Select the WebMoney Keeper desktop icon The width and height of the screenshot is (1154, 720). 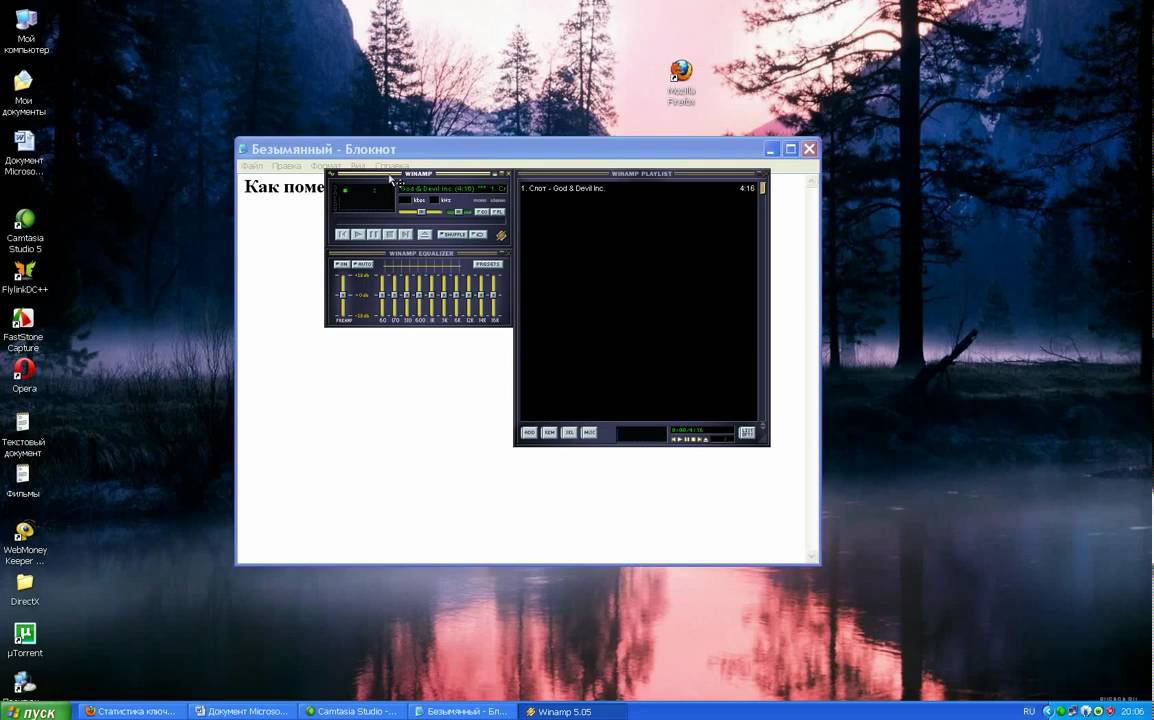[25, 543]
